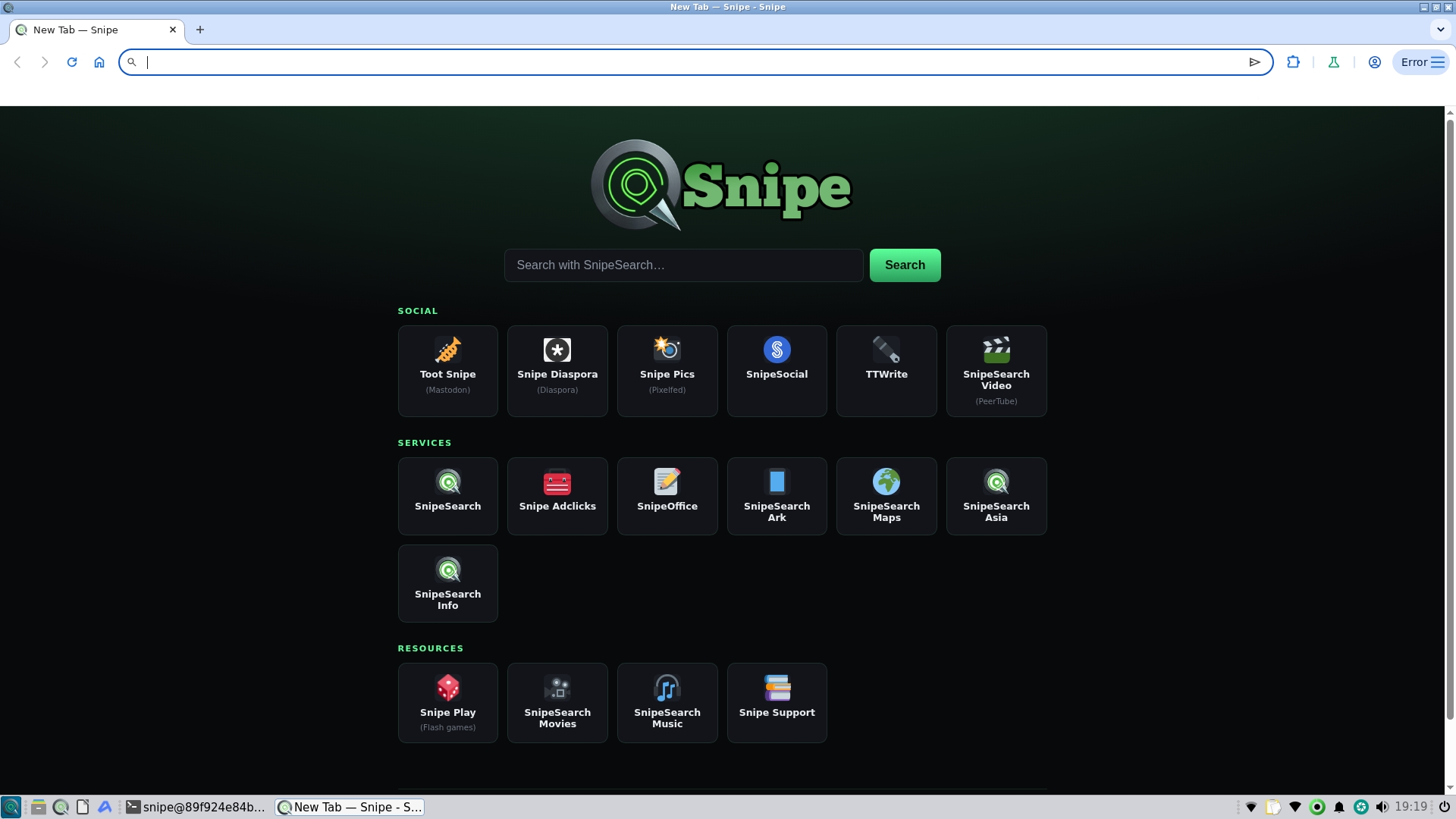Select the New Tab — Snipe tab
1456x819 pixels.
[97, 30]
